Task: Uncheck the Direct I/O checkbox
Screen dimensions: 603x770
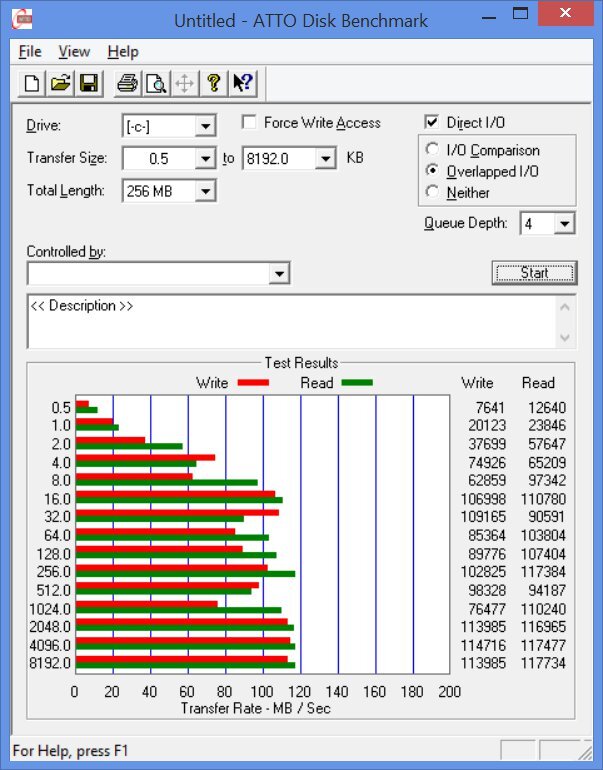Action: click(432, 122)
